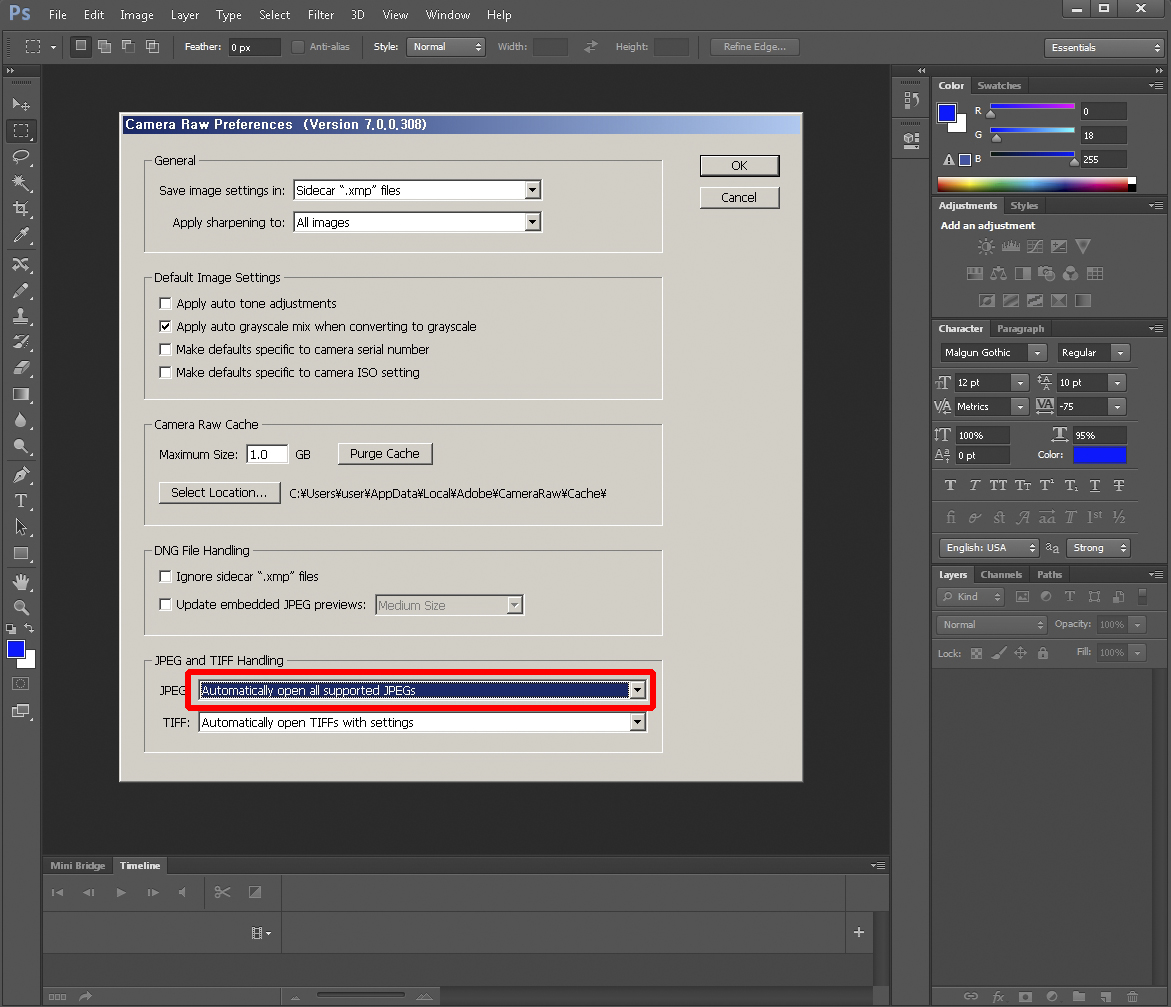Open the Essentials workspace dropdown
1171x1007 pixels.
[1104, 48]
